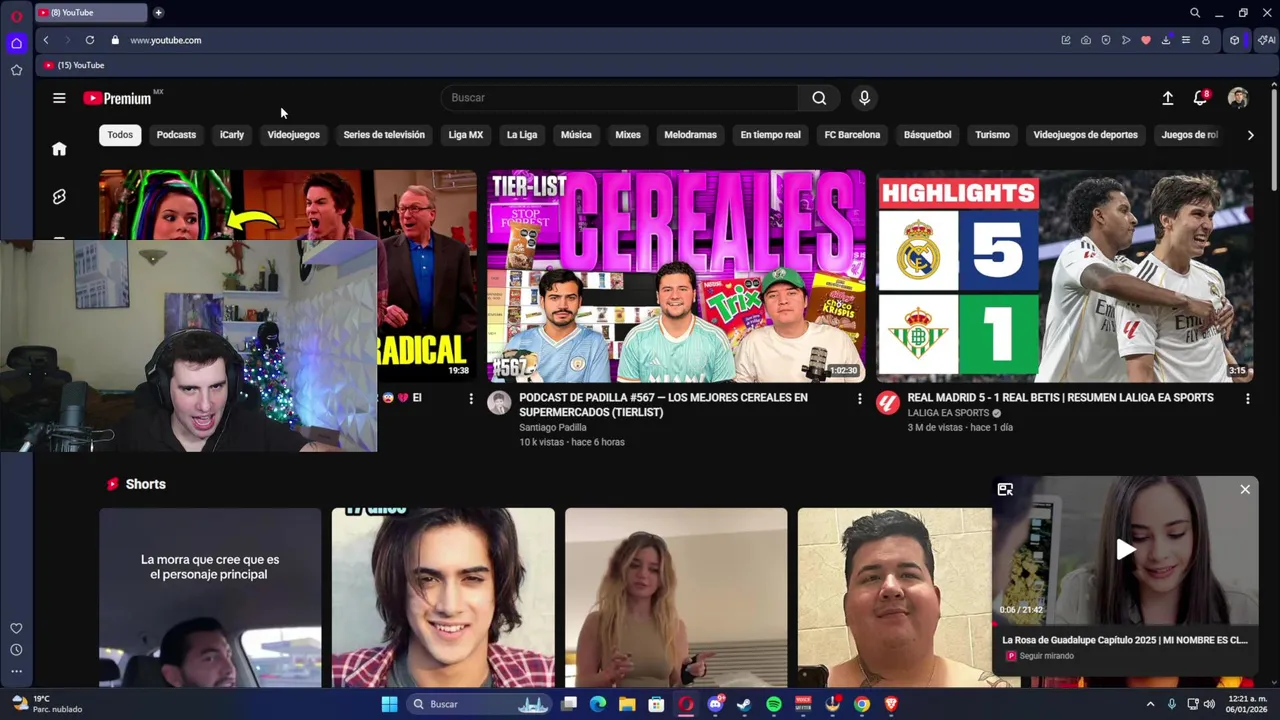Open Santiago Padilla channel link
The height and width of the screenshot is (720, 1280).
pos(553,428)
